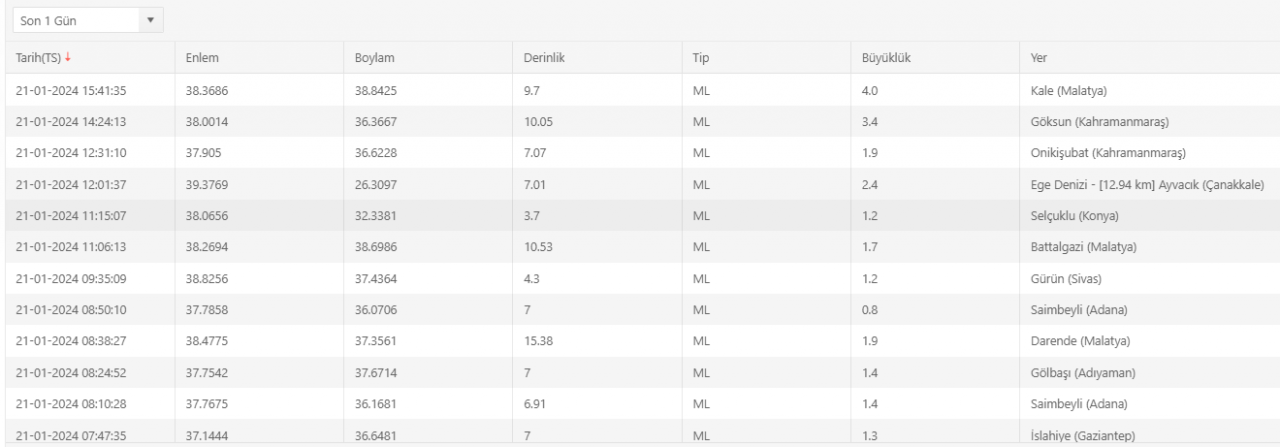Sort by the Enlem column header

[201, 58]
